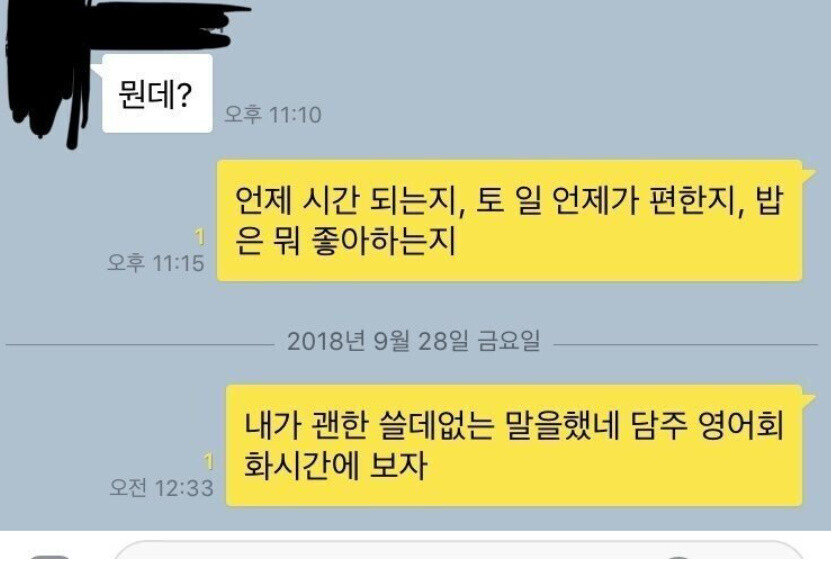This screenshot has height=573, width=831.
Task: Select the yellow message starting 언제 시간 되는지
Action: 509,221
